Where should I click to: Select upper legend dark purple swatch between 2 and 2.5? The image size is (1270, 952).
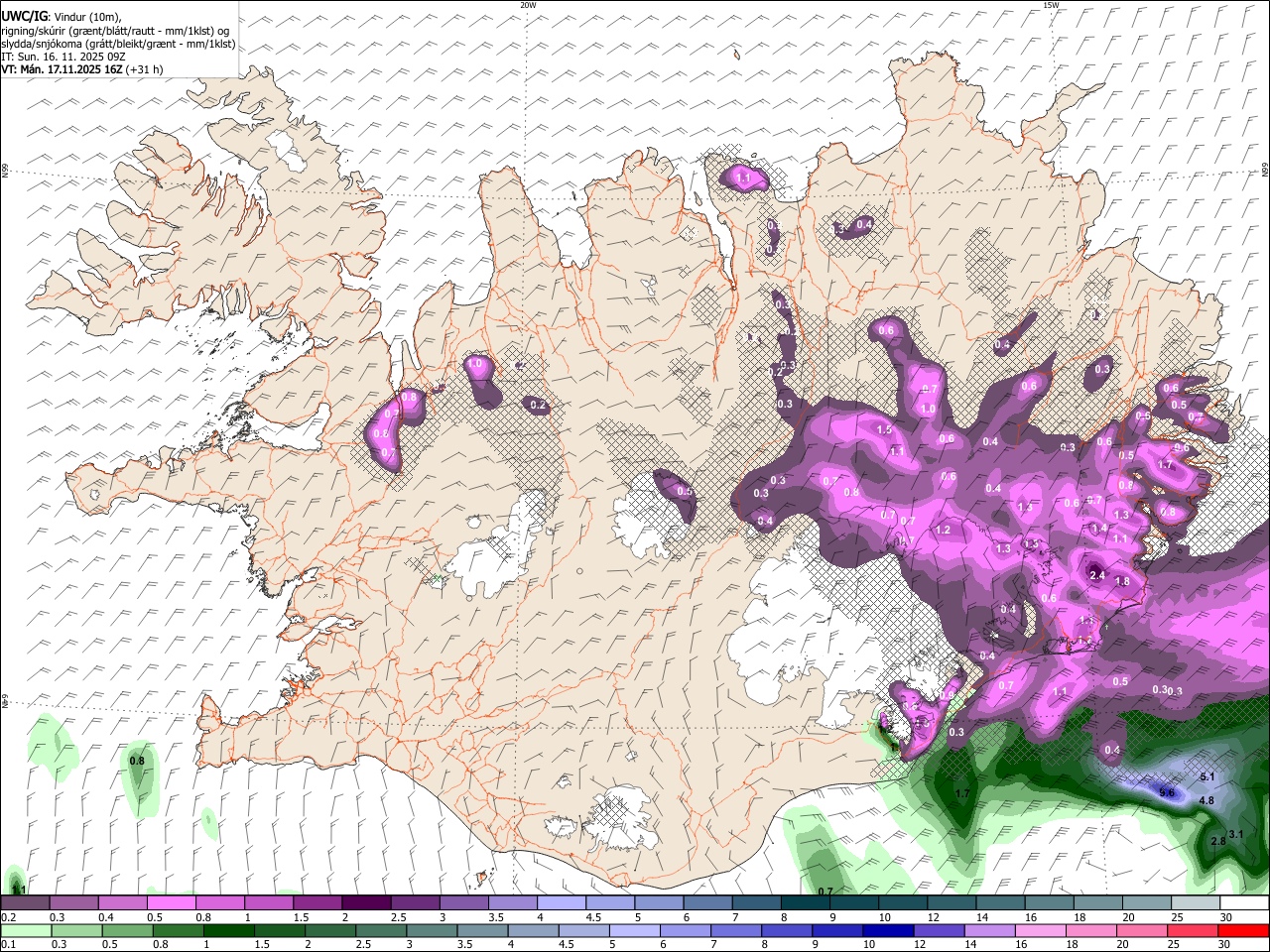click(365, 903)
